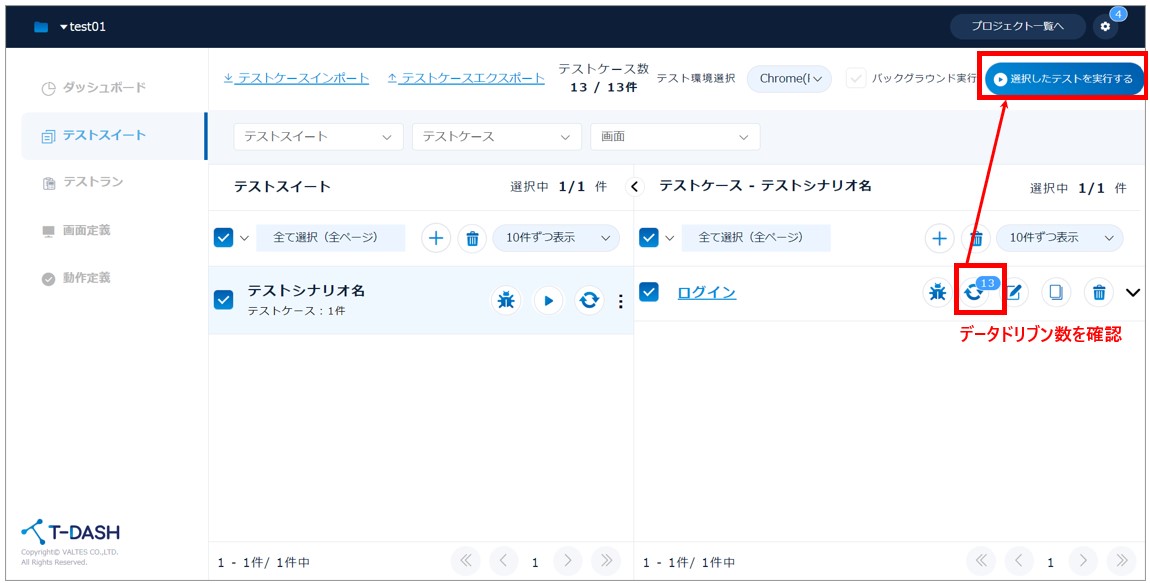The width and height of the screenshot is (1150, 583).
Task: Edit the ログイン test case with pencil icon
Action: point(1013,292)
